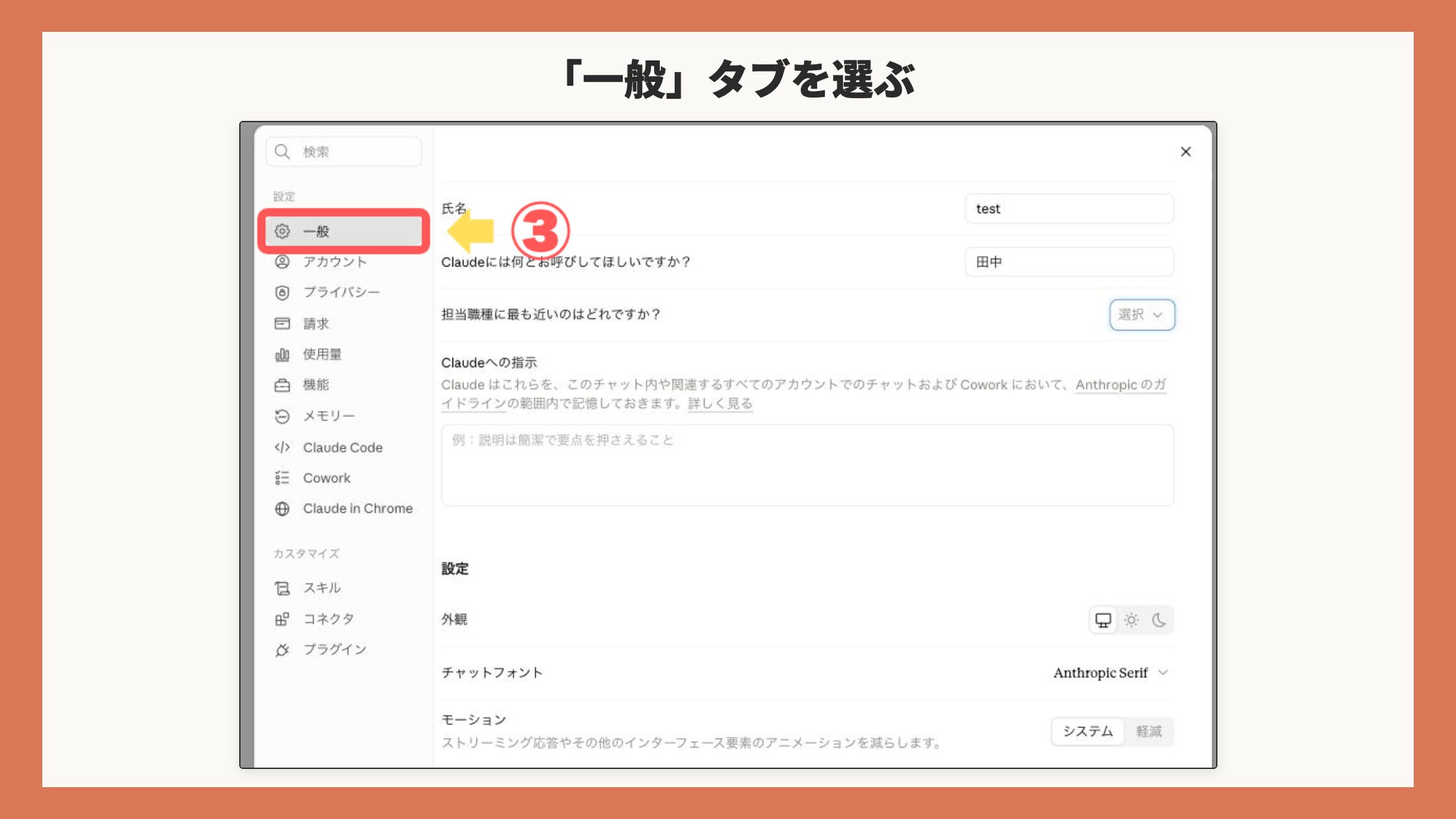Image resolution: width=1456 pixels, height=819 pixels.
Task: Open the プライバシー settings tab
Action: click(x=344, y=292)
